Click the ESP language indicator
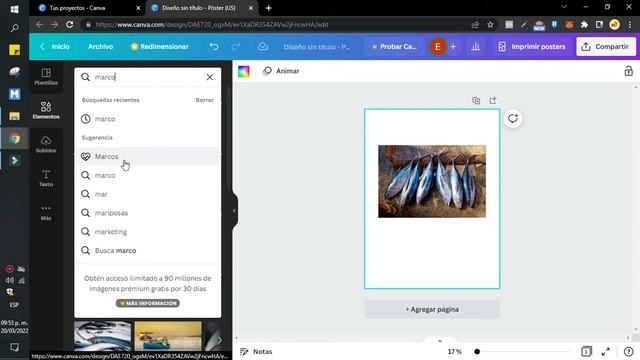This screenshot has height=360, width=640. 14,305
